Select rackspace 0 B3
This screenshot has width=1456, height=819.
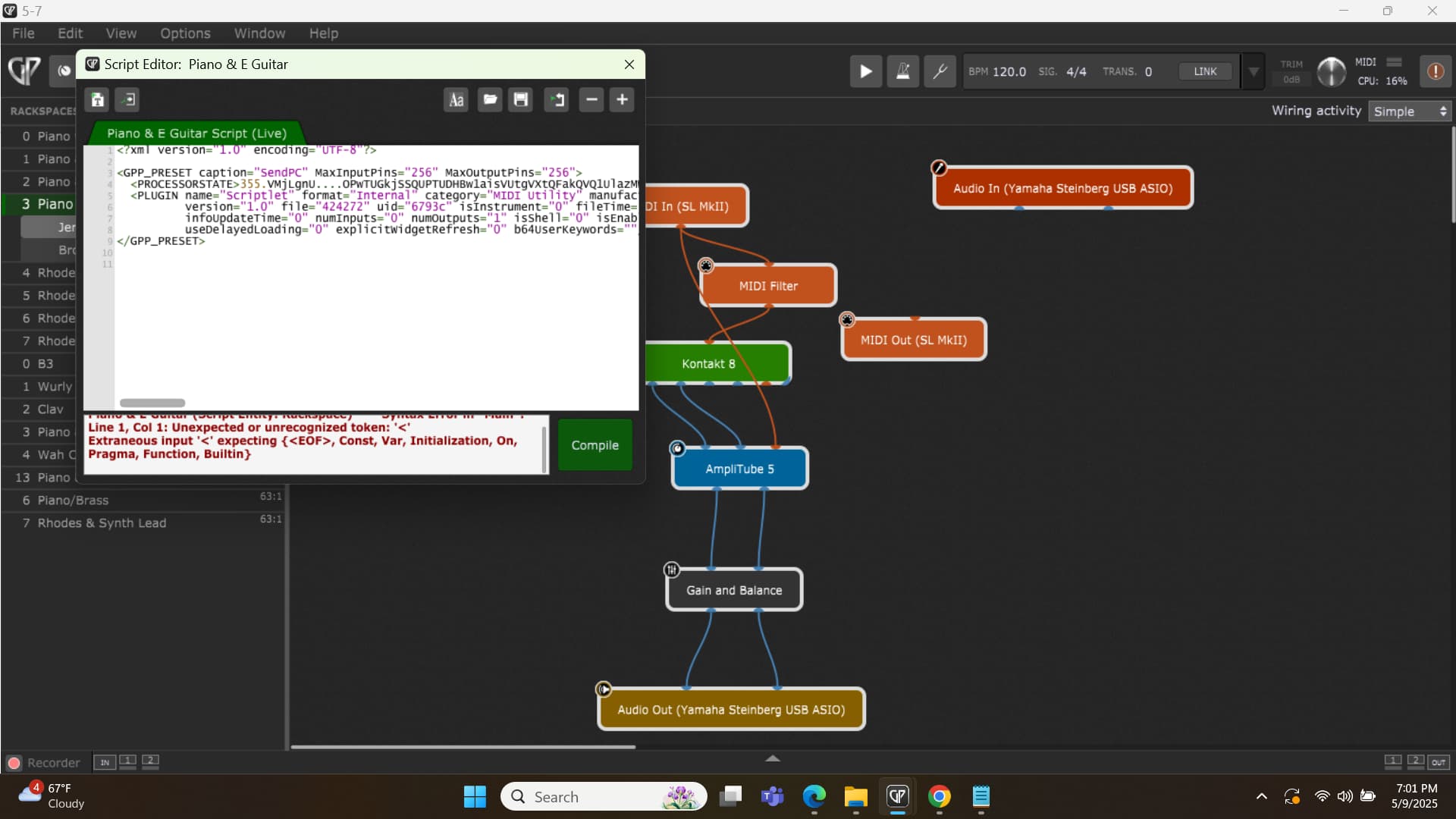39,364
